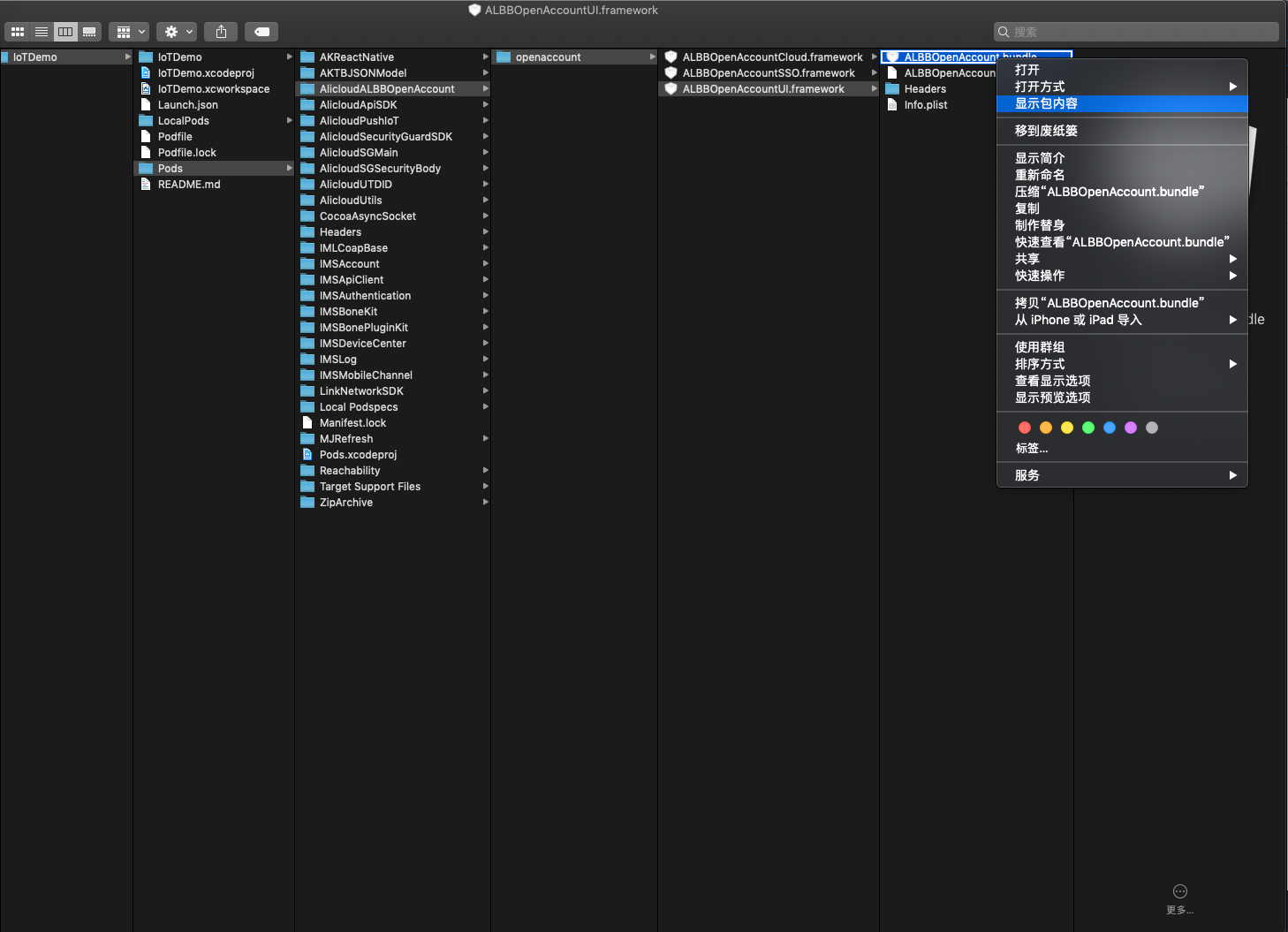Click the 更多 actions icon in the preview
Viewport: 1288px width, 932px height.
click(x=1180, y=891)
